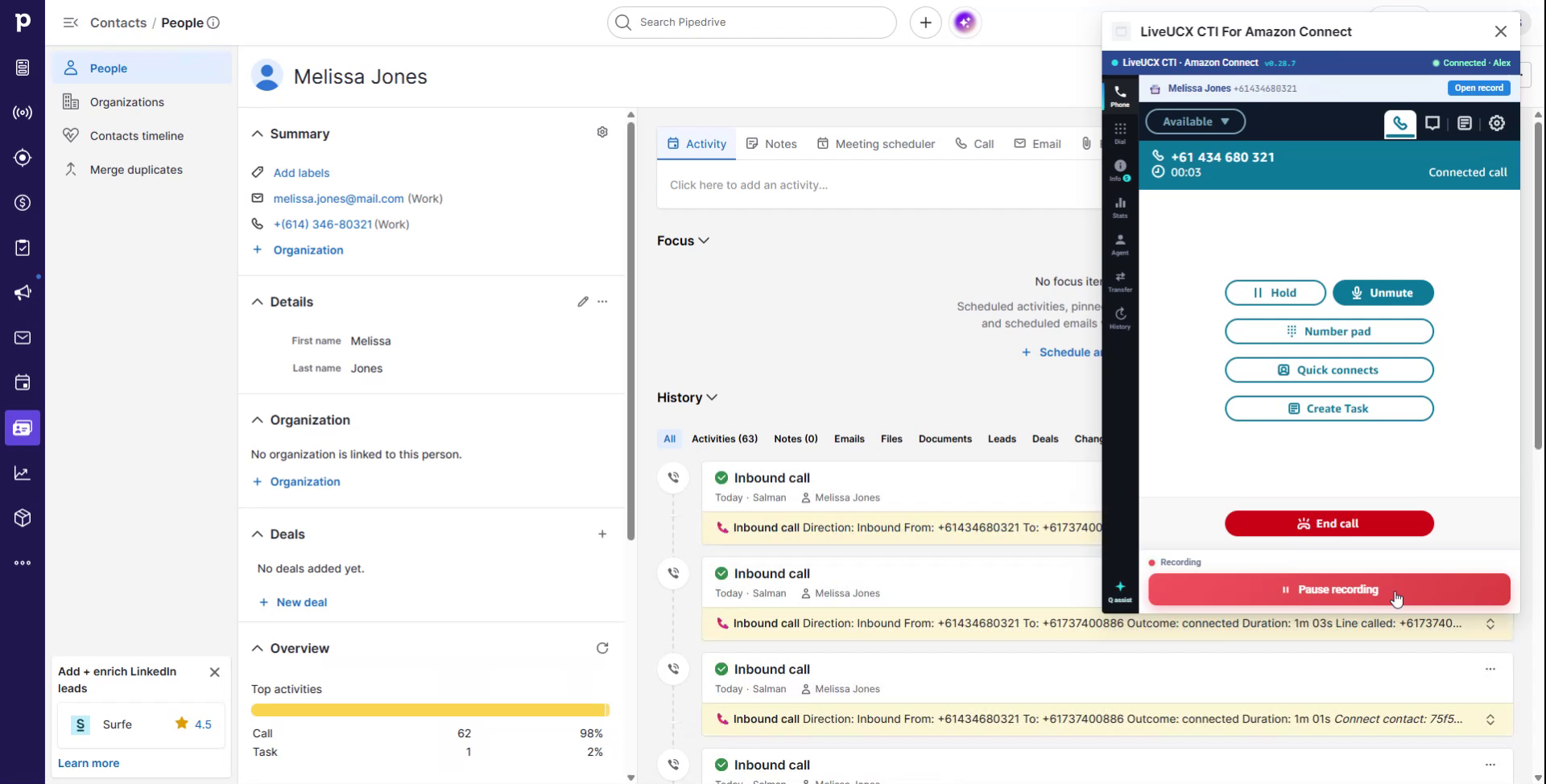The image size is (1546, 784).
Task: Expand inbound call note with 1m 03s duration
Action: [1490, 624]
